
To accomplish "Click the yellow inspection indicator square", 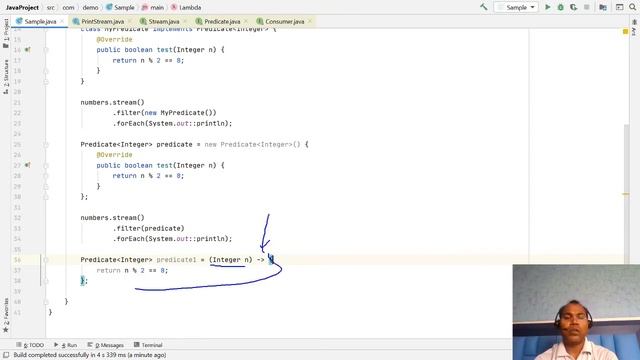I will coord(625,31).
